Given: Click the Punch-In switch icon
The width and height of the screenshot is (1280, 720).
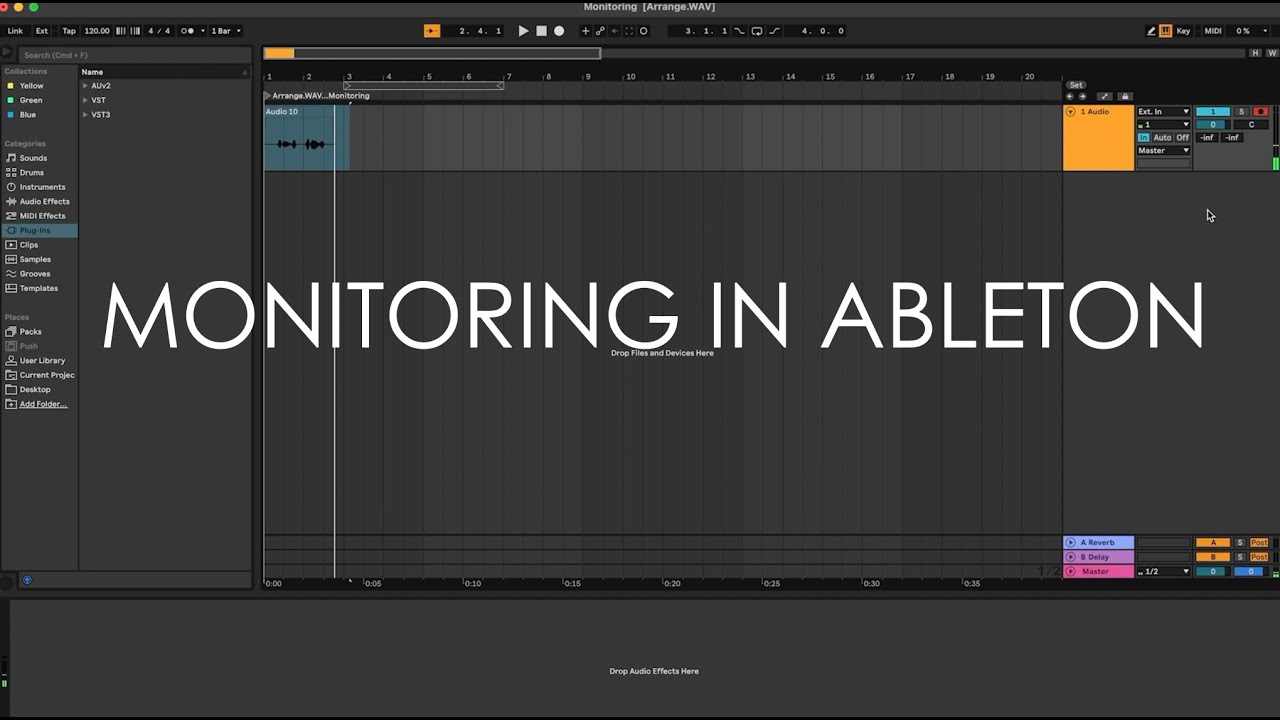Looking at the screenshot, I should tap(740, 31).
